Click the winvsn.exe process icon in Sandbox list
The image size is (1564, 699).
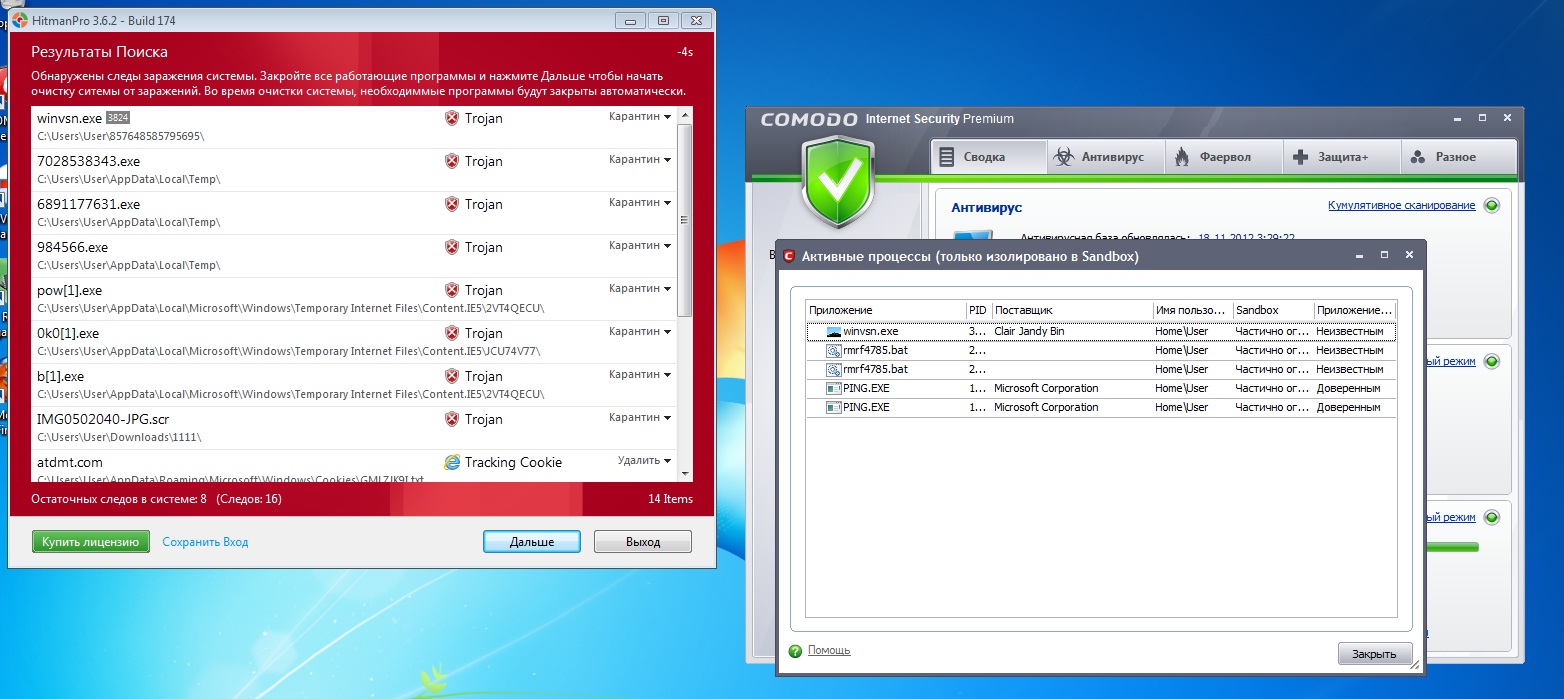pos(834,331)
